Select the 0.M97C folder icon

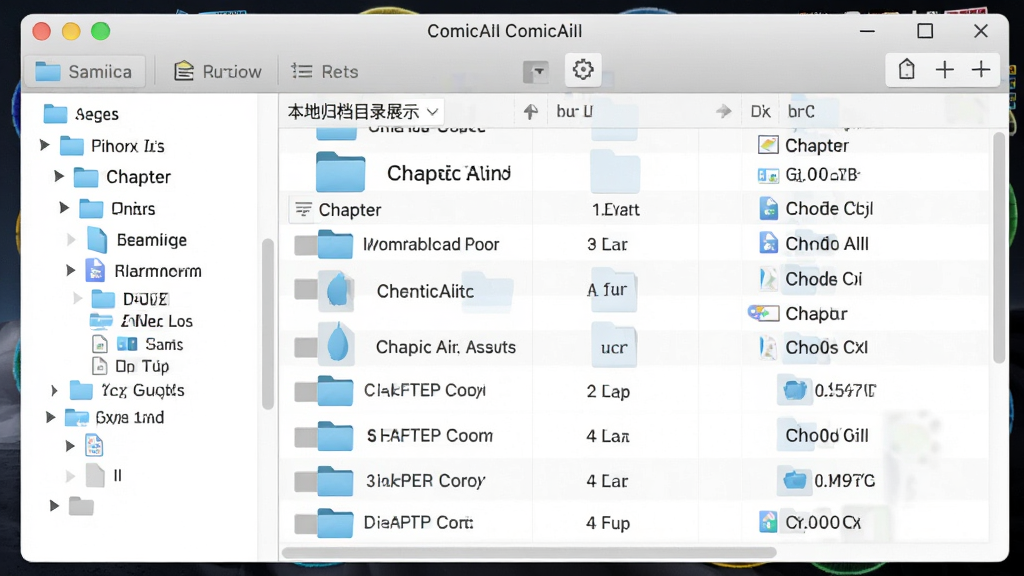click(794, 481)
